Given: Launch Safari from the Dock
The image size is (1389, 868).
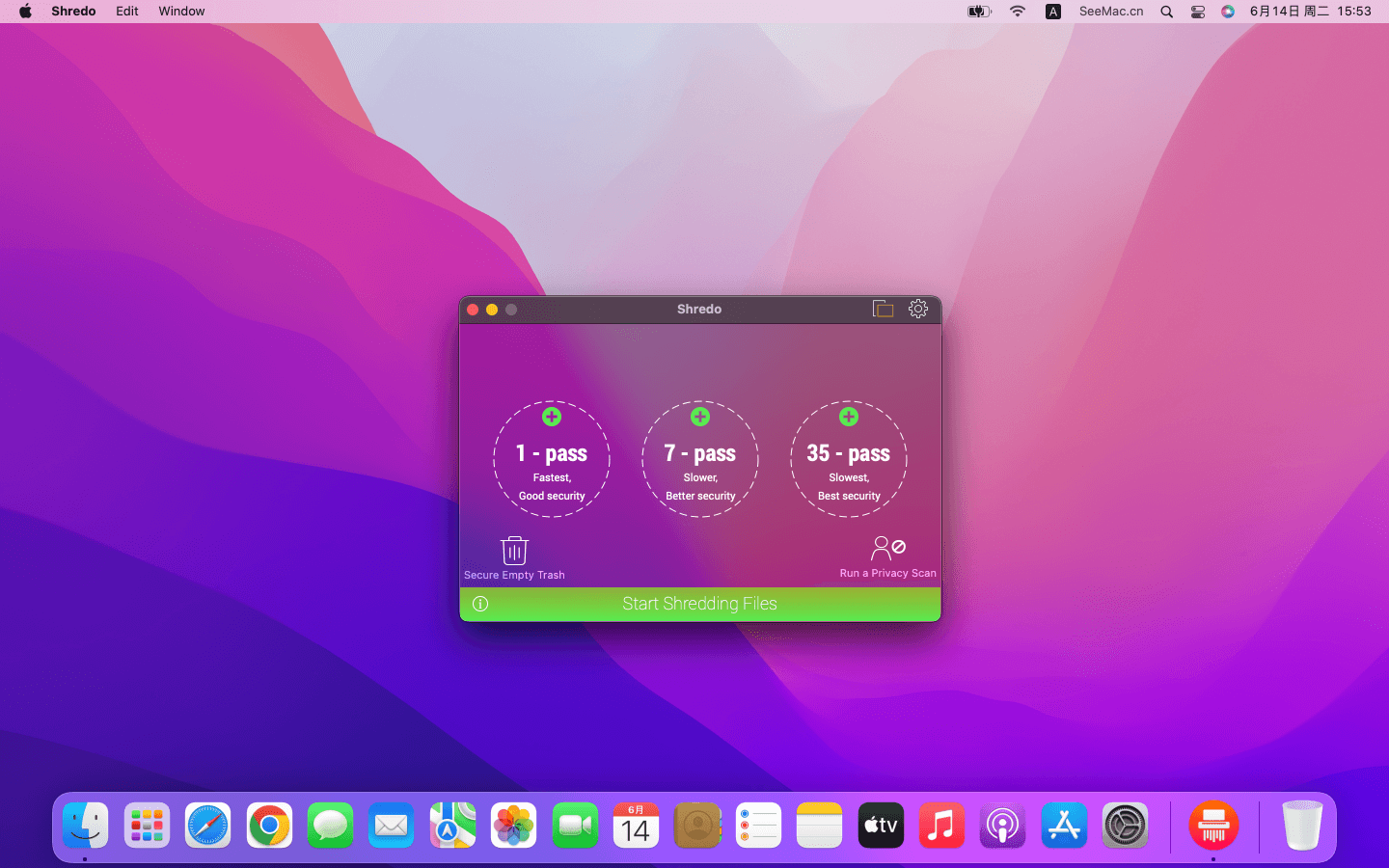Looking at the screenshot, I should click(208, 826).
